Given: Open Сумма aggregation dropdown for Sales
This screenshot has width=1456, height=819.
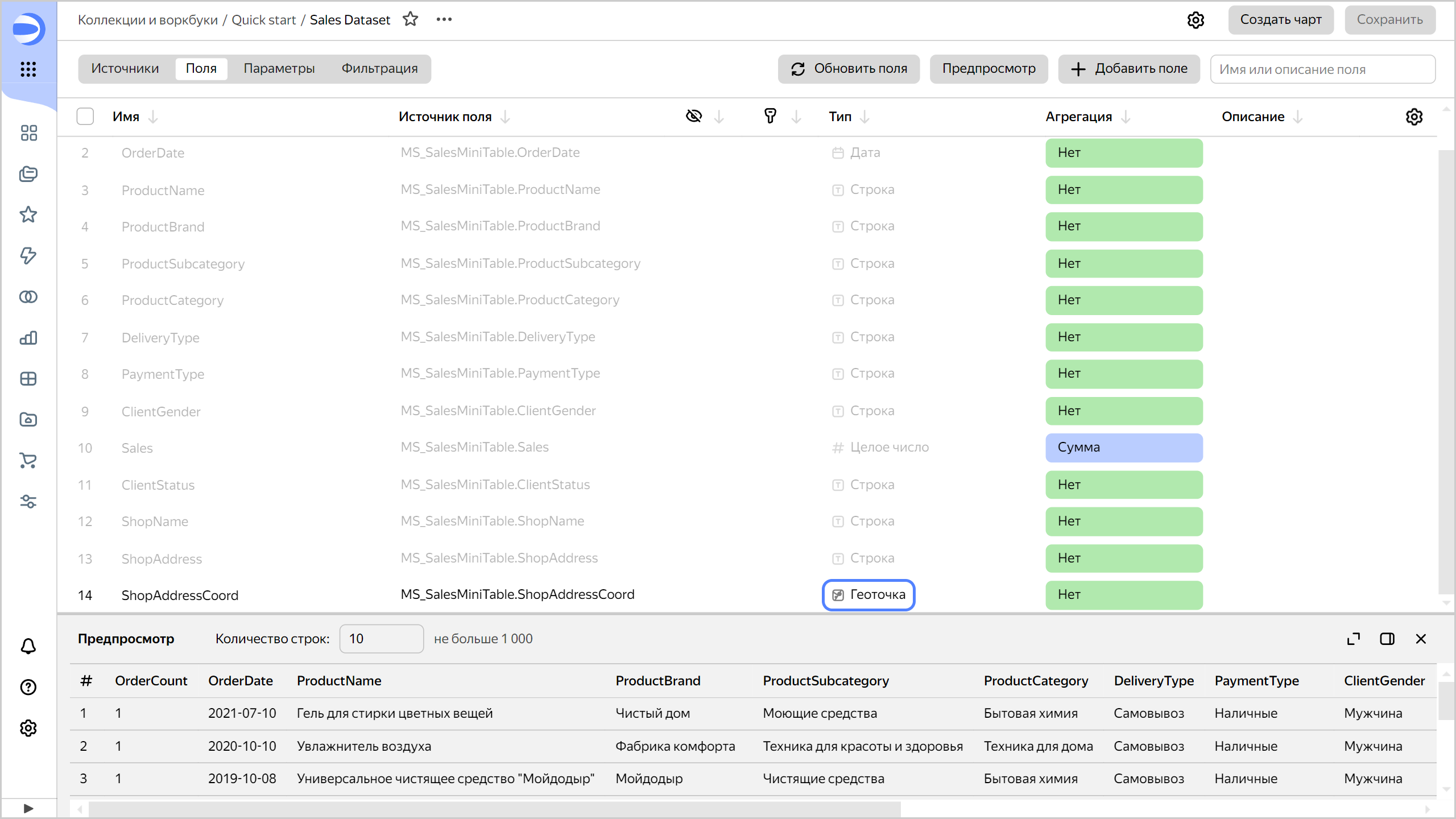Looking at the screenshot, I should coord(1123,448).
